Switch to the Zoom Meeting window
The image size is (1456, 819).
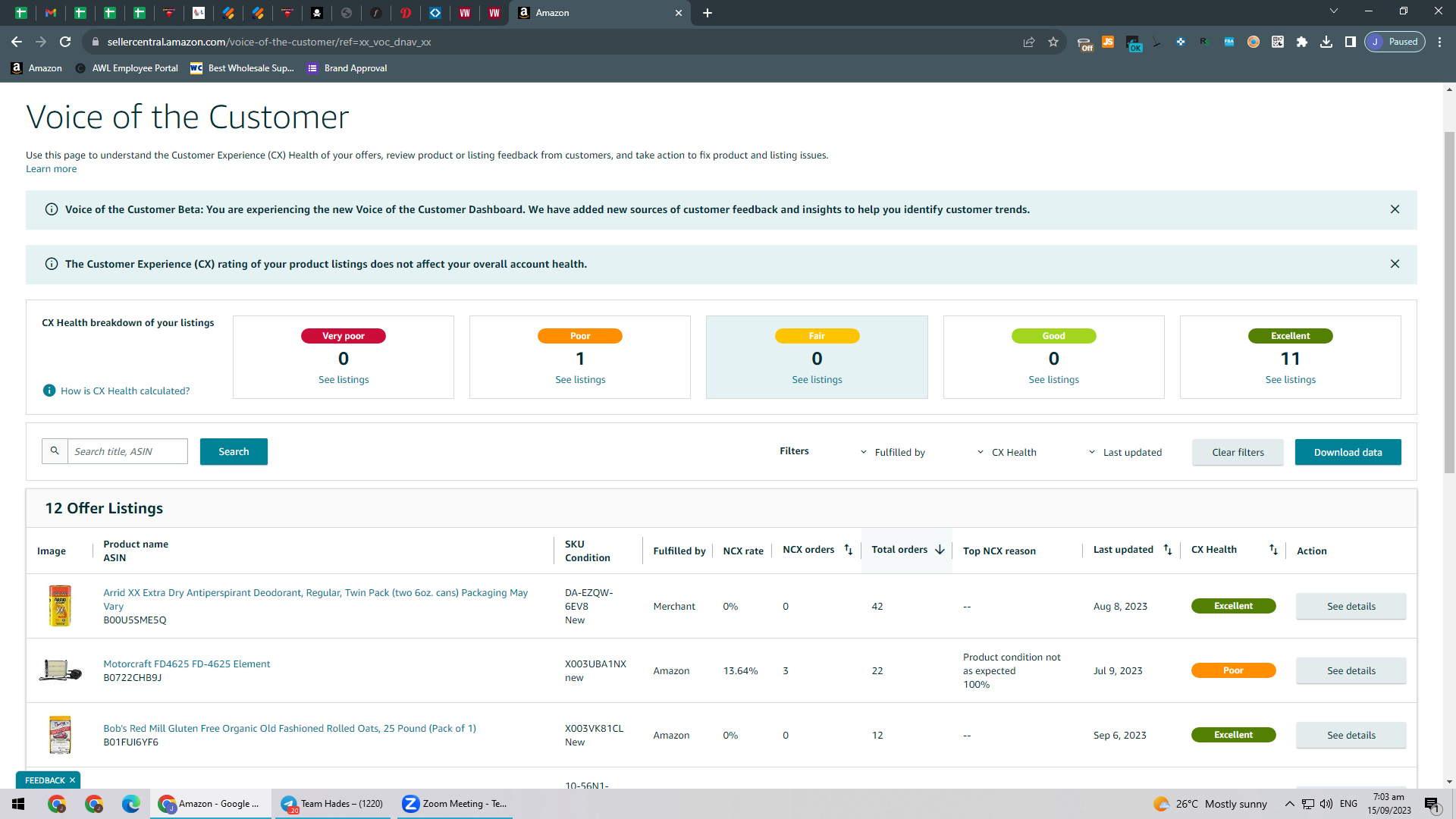455,804
